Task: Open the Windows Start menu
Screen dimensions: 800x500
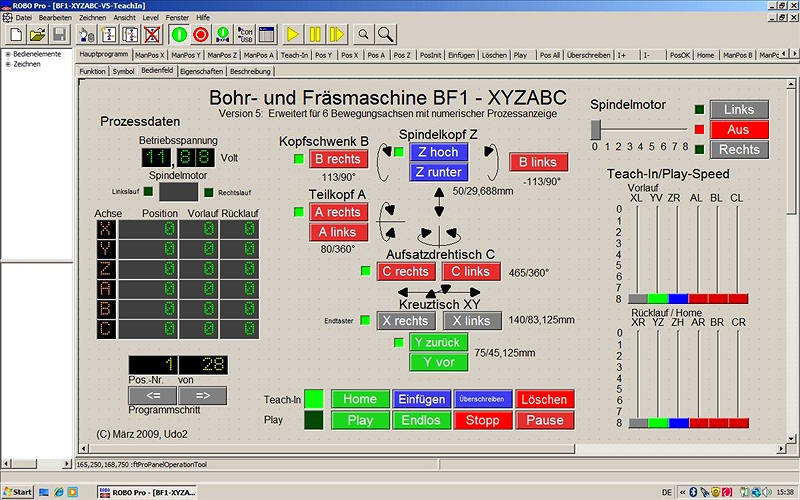Action: [x=18, y=492]
